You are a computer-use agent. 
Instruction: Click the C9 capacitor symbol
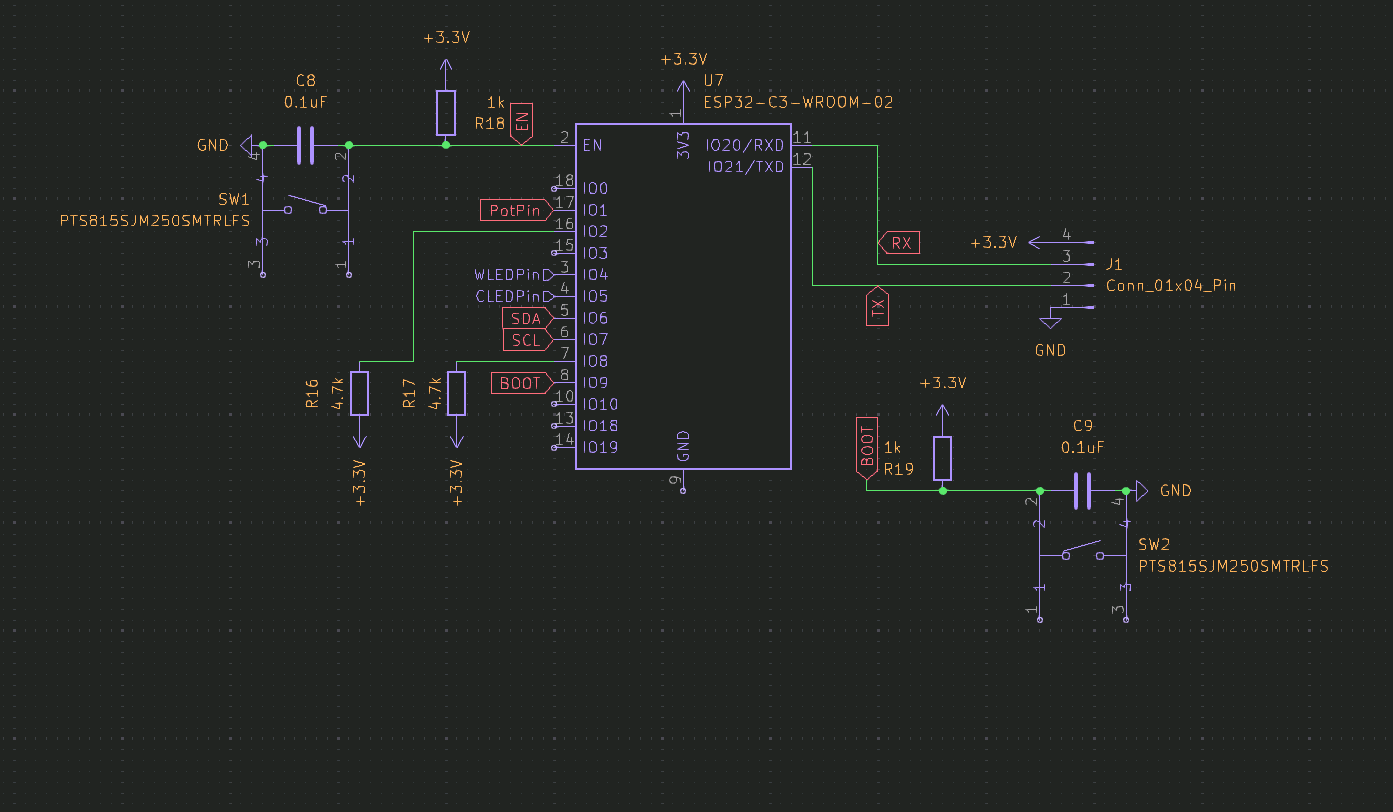click(1083, 491)
